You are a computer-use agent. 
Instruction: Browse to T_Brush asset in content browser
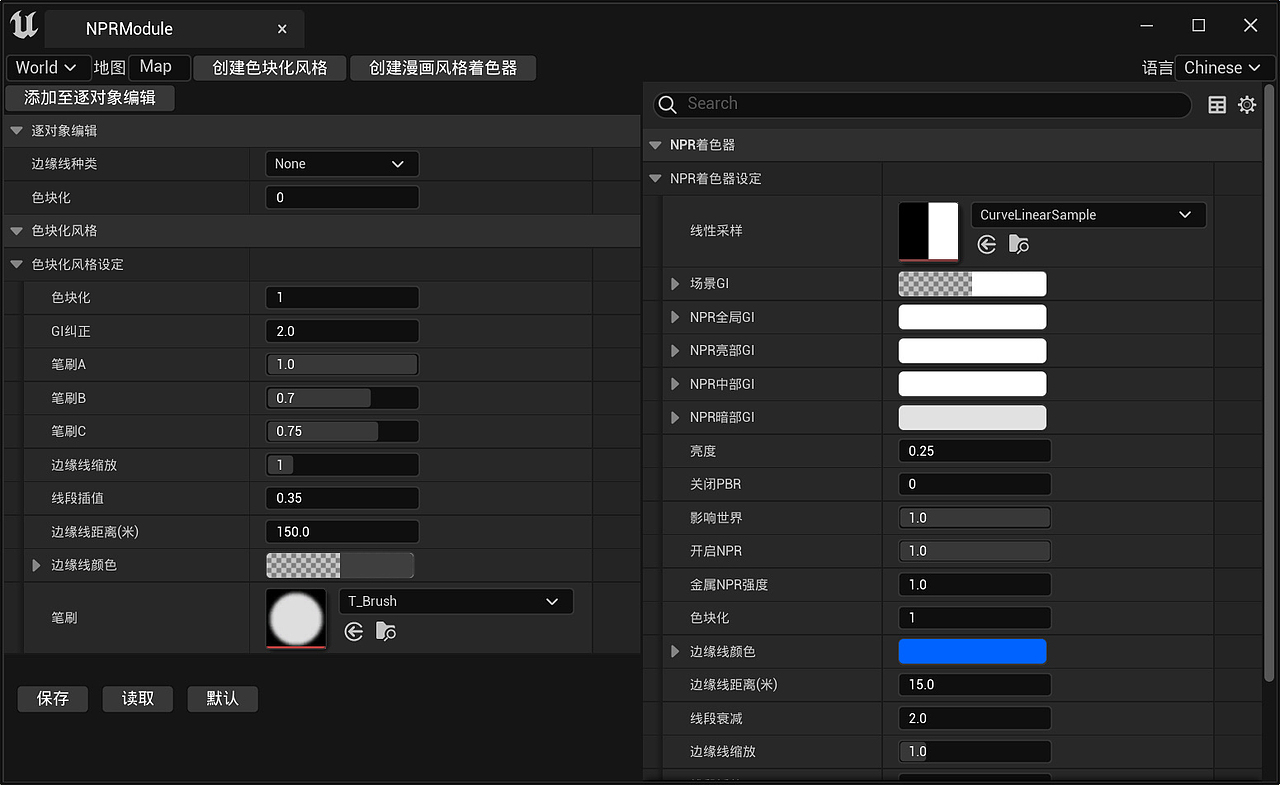click(385, 630)
